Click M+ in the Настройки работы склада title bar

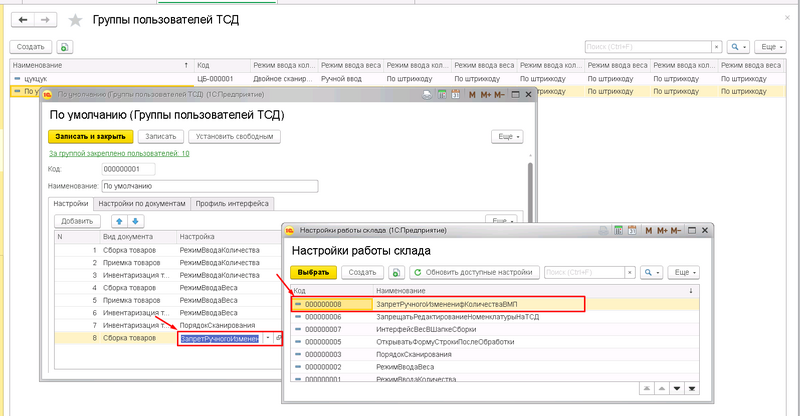[662, 231]
